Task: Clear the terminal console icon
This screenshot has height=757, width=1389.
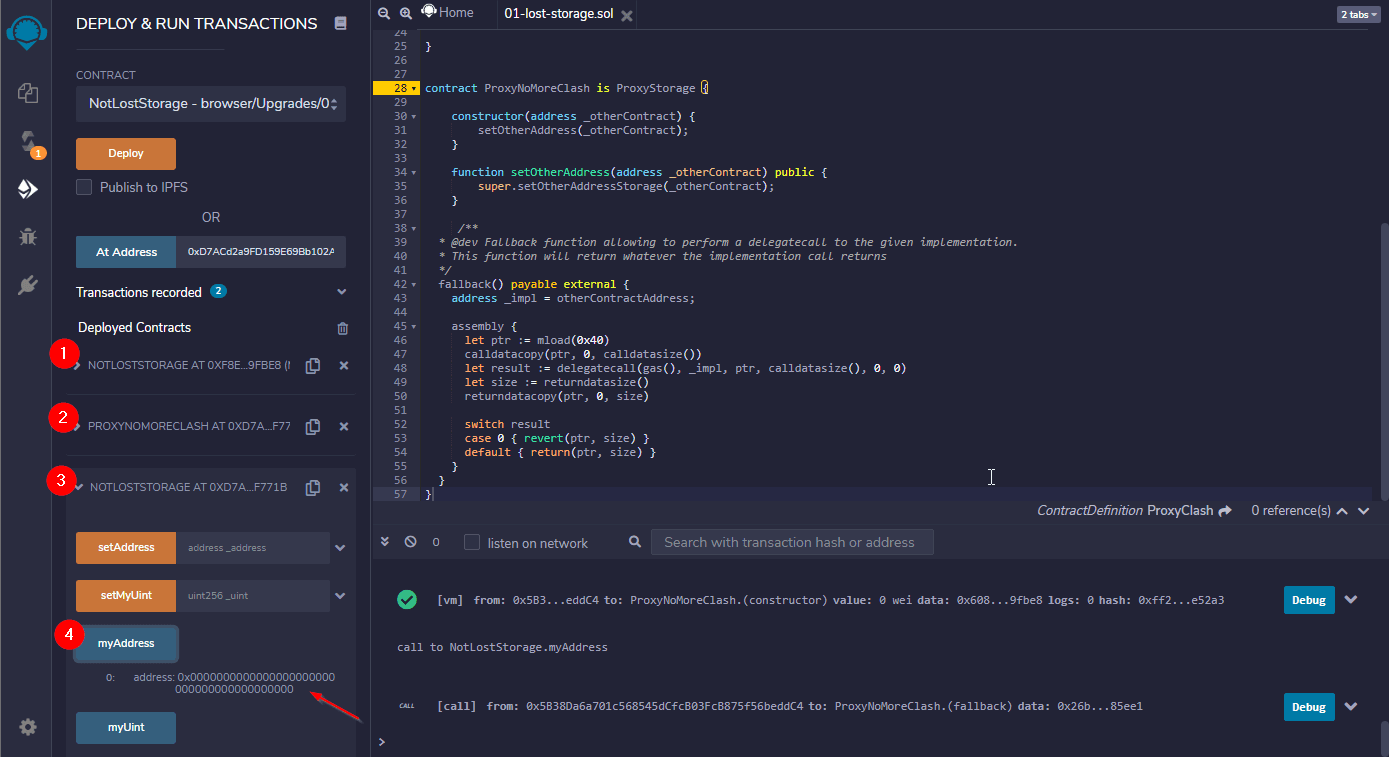Action: coord(410,542)
